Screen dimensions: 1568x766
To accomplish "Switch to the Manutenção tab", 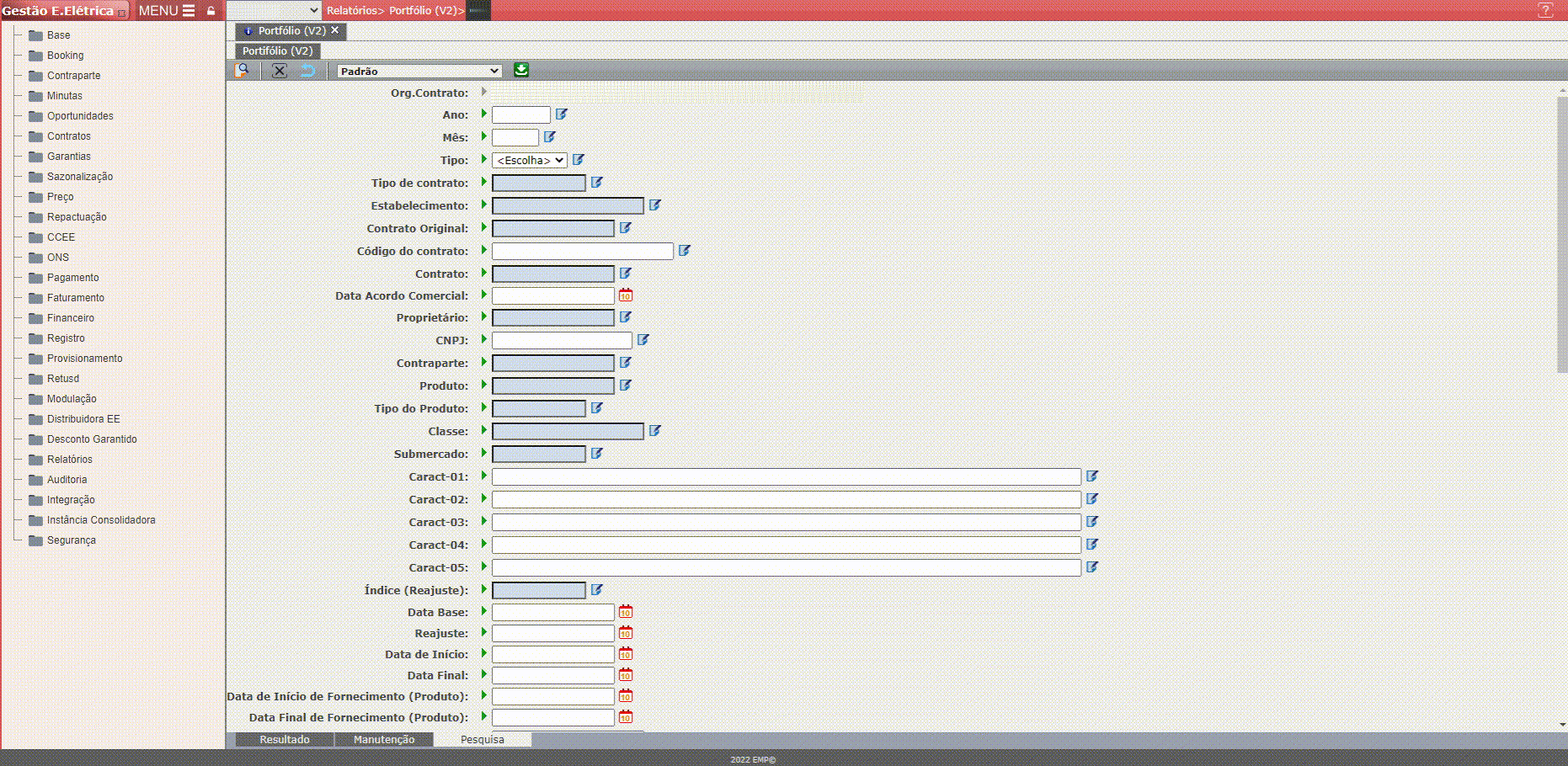I will [384, 740].
